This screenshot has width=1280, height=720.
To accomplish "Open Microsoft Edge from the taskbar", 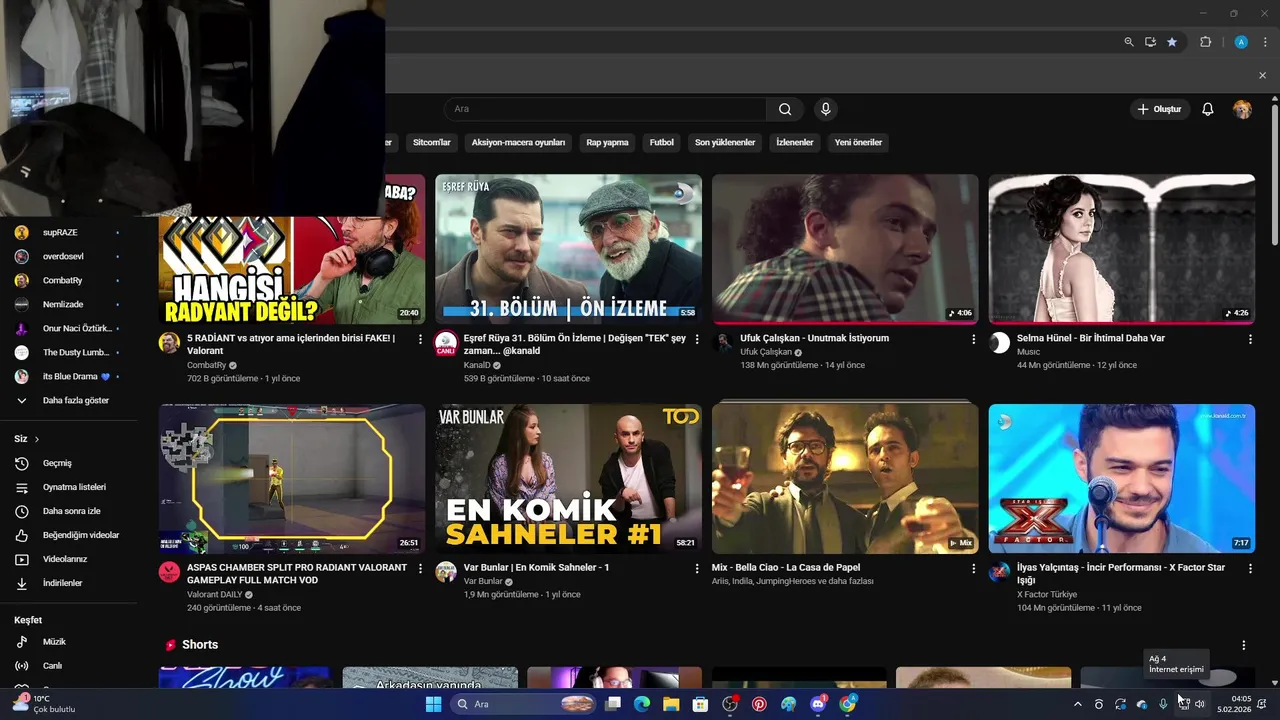I will (x=642, y=704).
